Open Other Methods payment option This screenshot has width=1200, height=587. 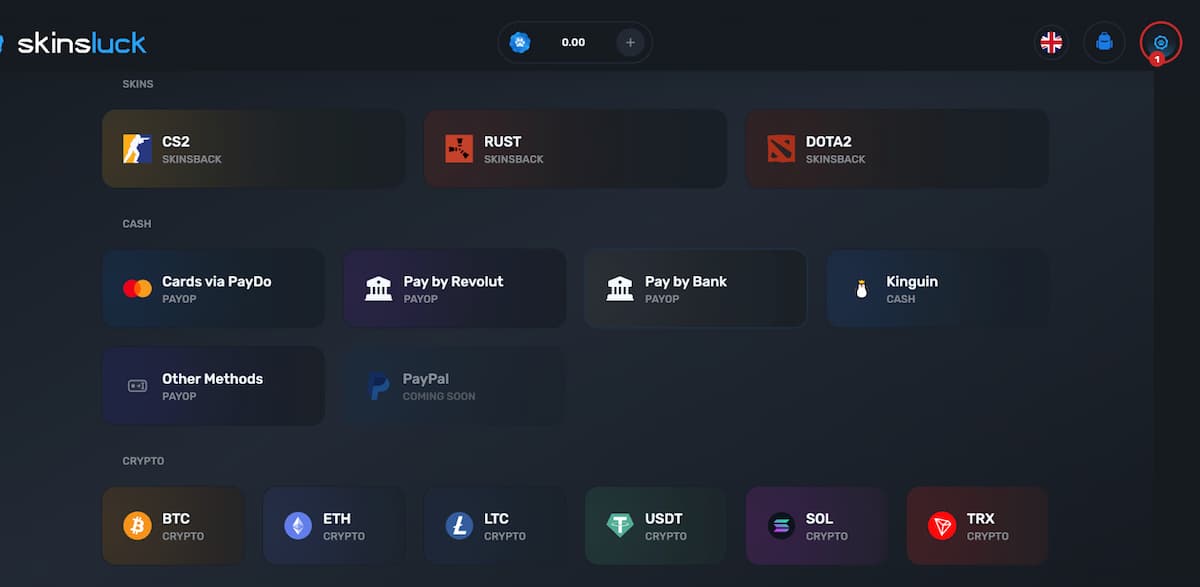pyautogui.click(x=214, y=386)
